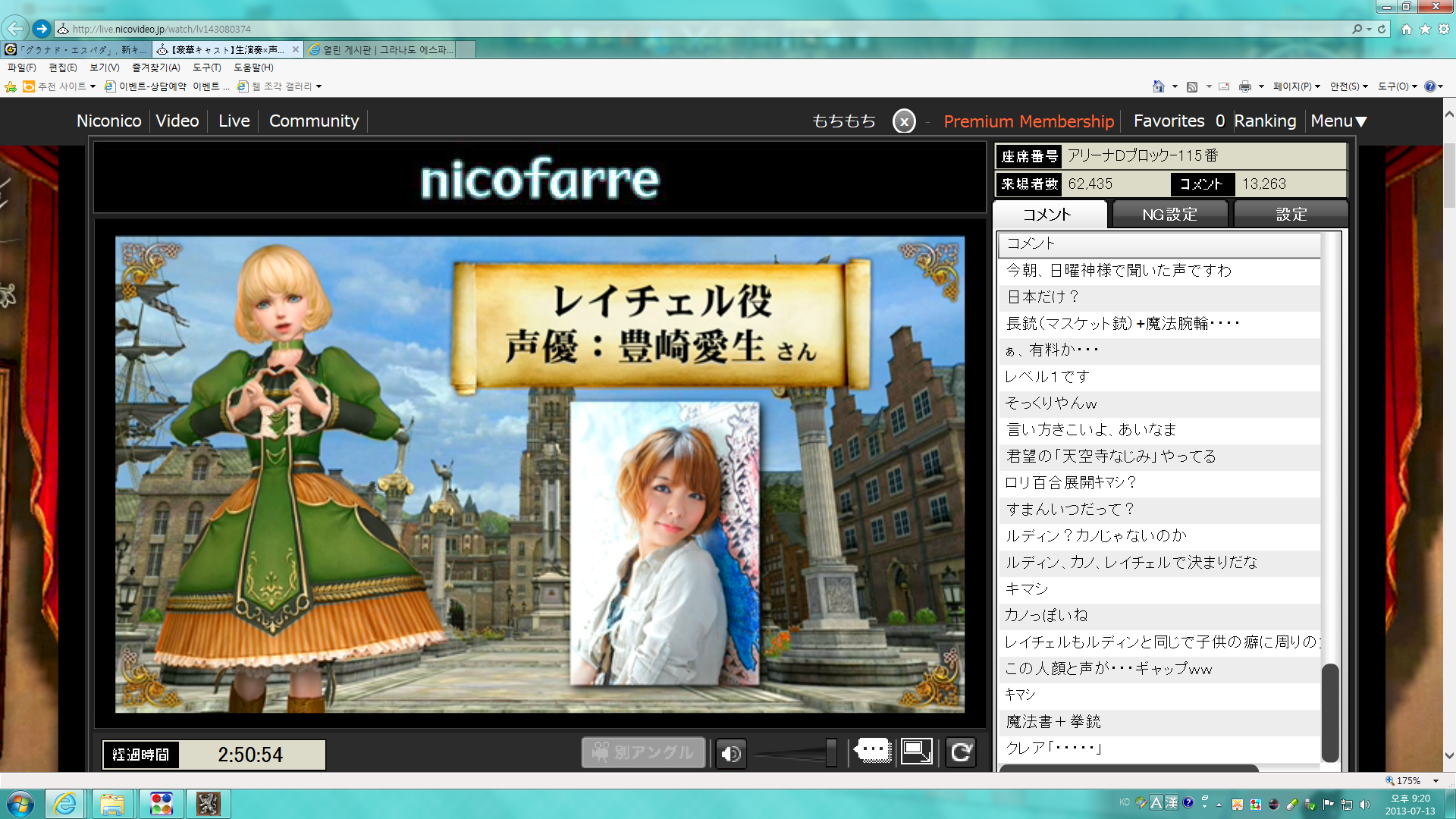The height and width of the screenshot is (819, 1456).
Task: Open the Windows Start button
Action: [20, 804]
